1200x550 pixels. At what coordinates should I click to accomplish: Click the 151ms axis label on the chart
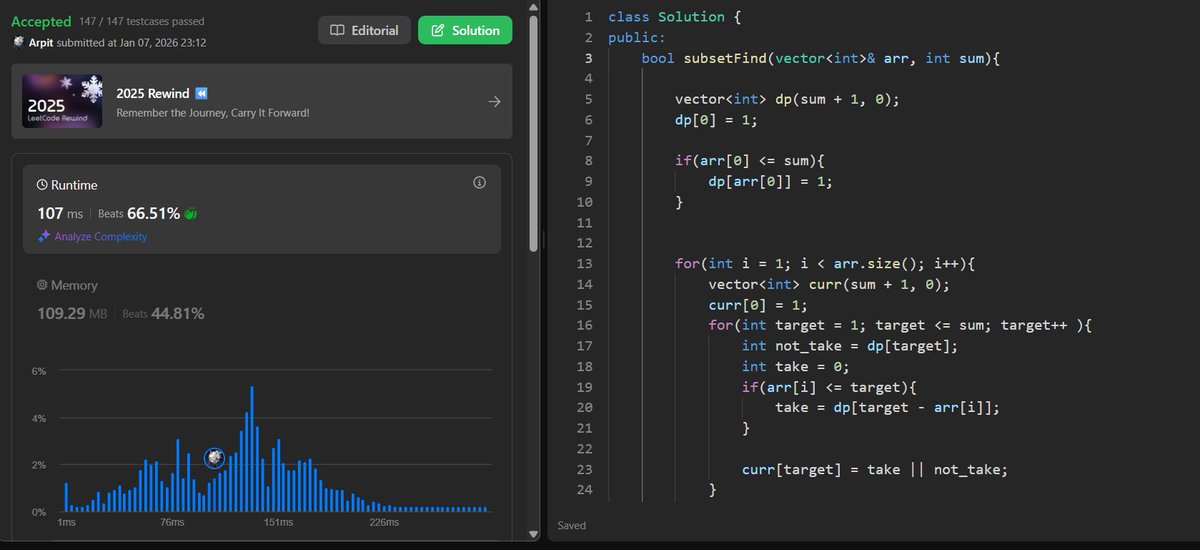click(278, 523)
